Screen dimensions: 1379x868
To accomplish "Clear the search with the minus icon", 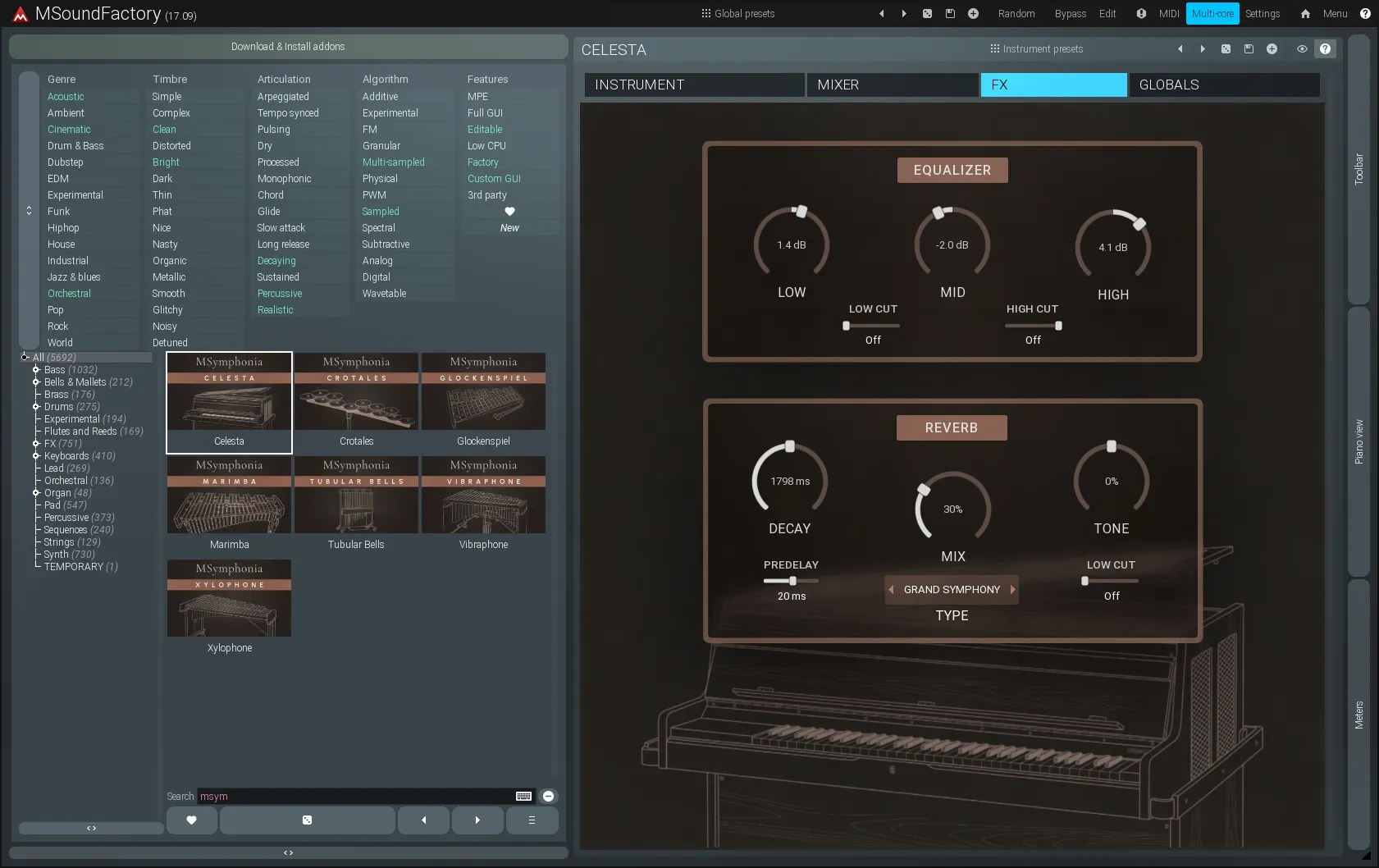I will 549,796.
